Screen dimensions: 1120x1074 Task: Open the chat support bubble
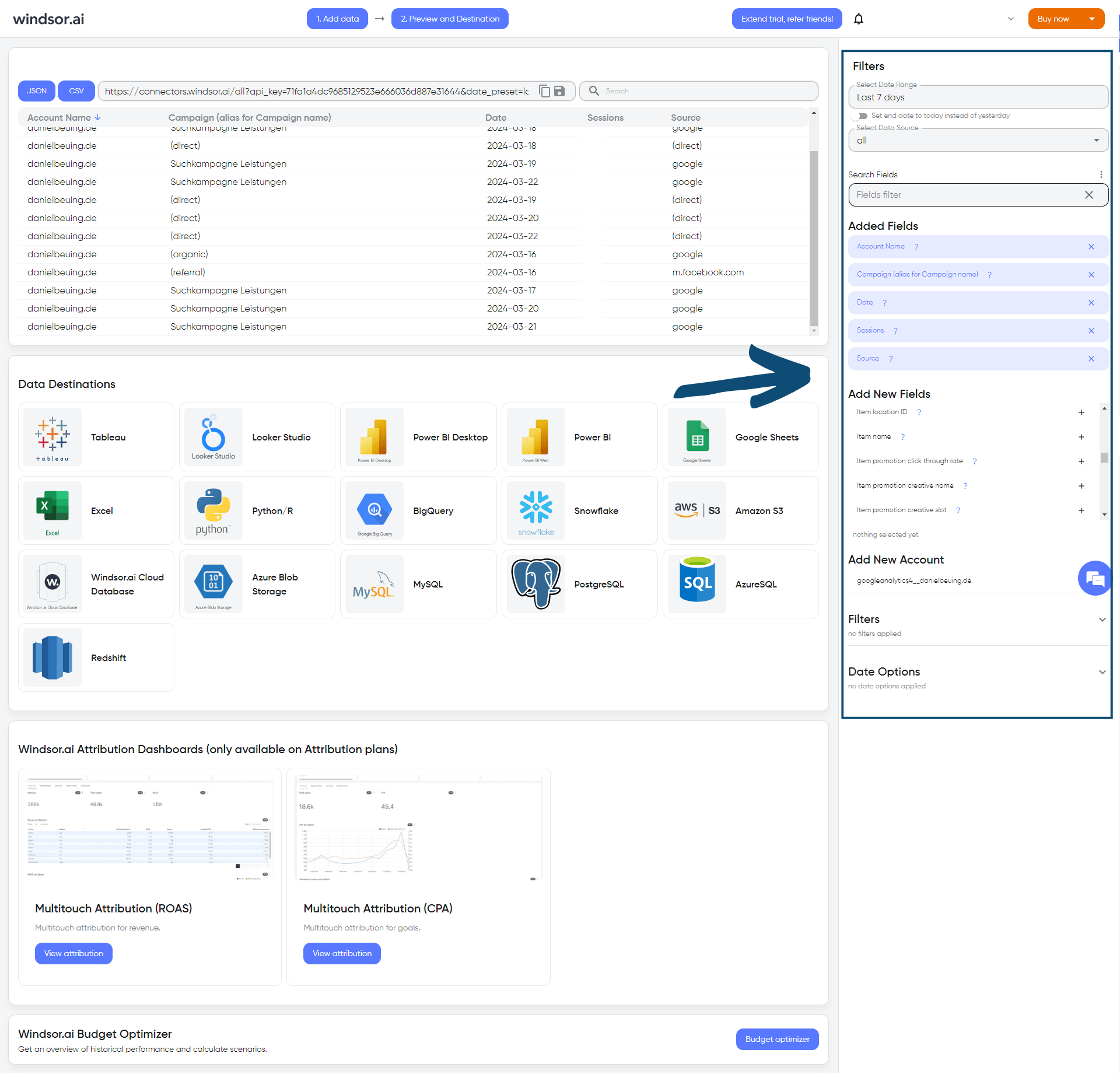[1094, 578]
